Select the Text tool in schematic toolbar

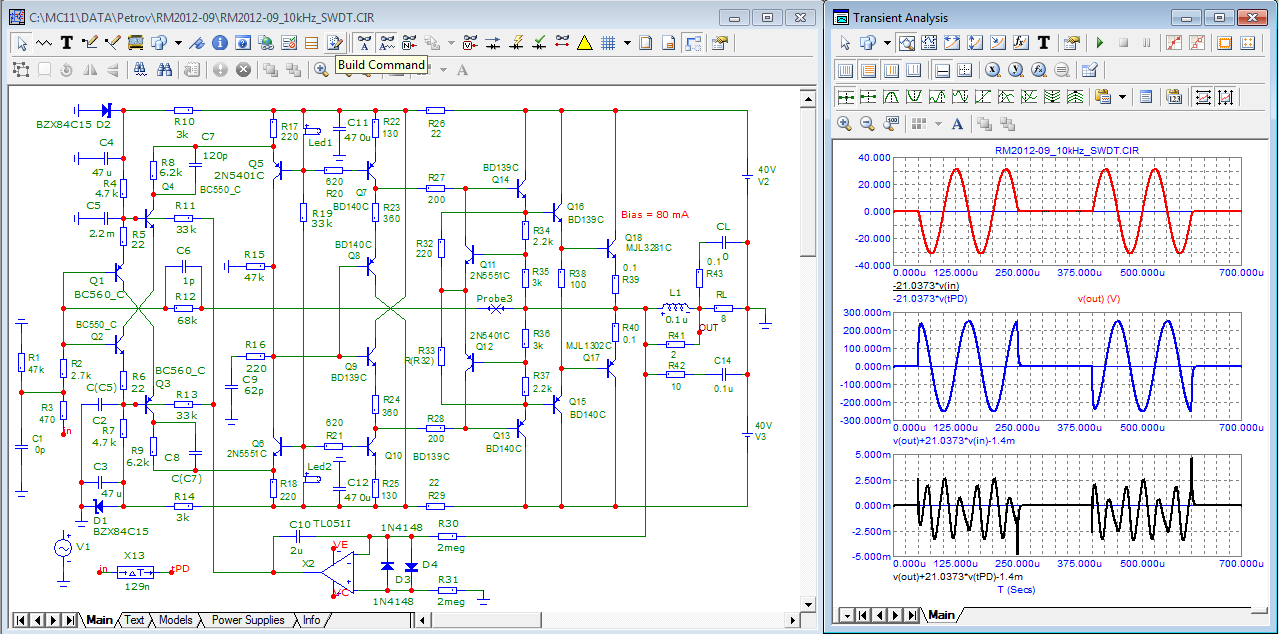click(x=67, y=43)
